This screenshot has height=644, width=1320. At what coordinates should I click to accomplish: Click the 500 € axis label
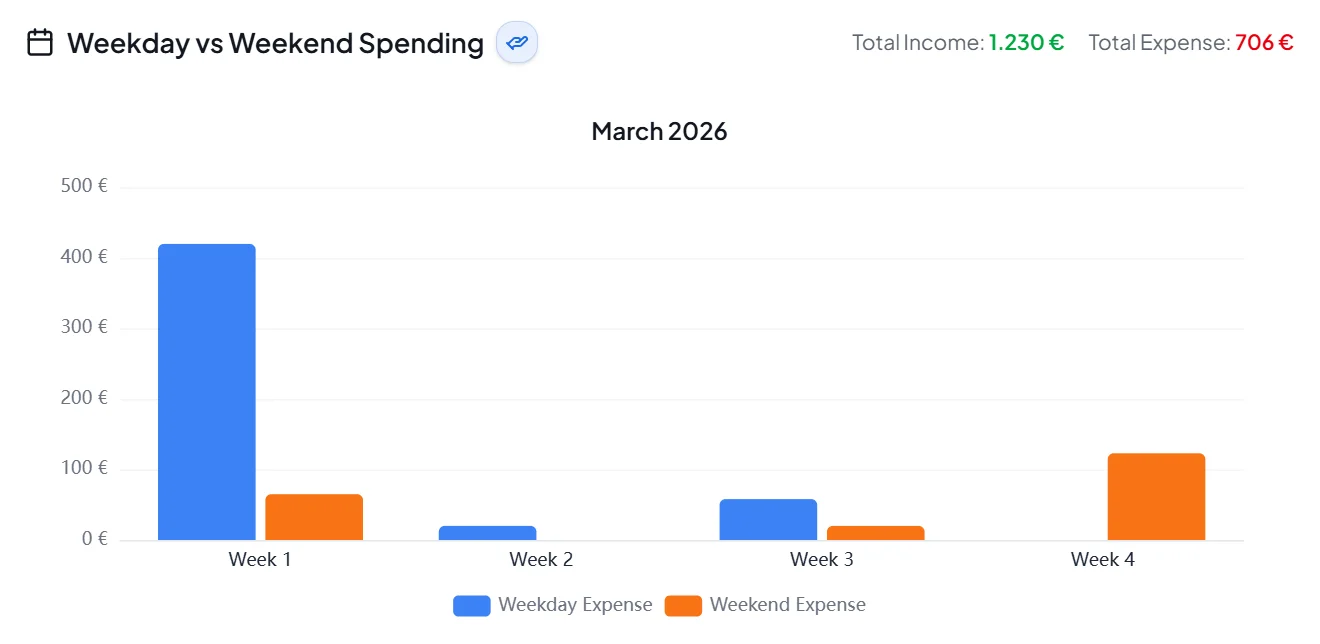(x=83, y=185)
